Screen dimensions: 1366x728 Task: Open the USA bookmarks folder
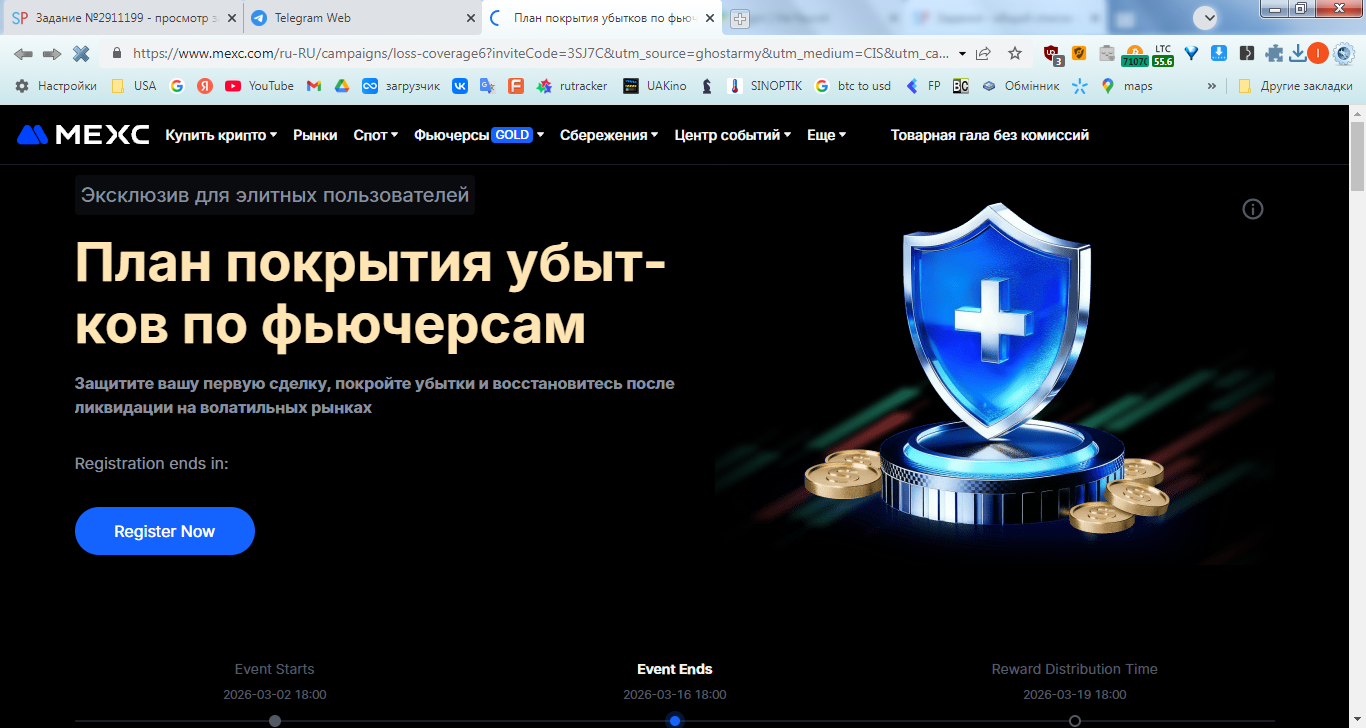[134, 86]
